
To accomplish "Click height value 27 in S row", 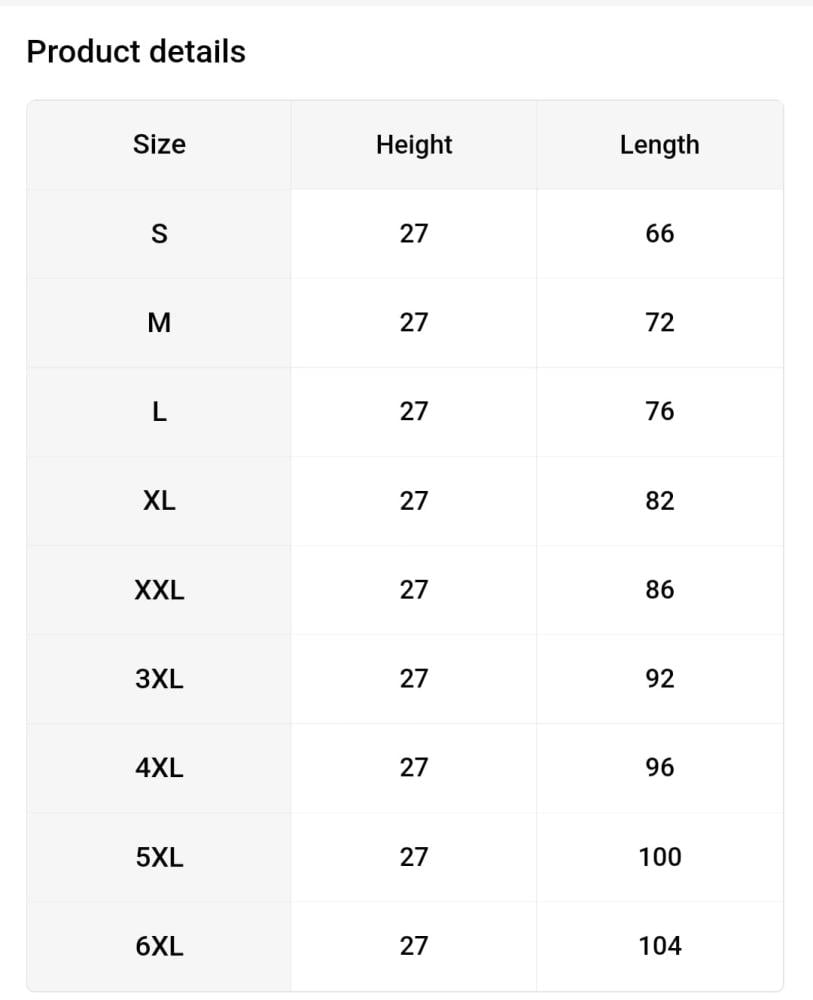I will [x=414, y=234].
